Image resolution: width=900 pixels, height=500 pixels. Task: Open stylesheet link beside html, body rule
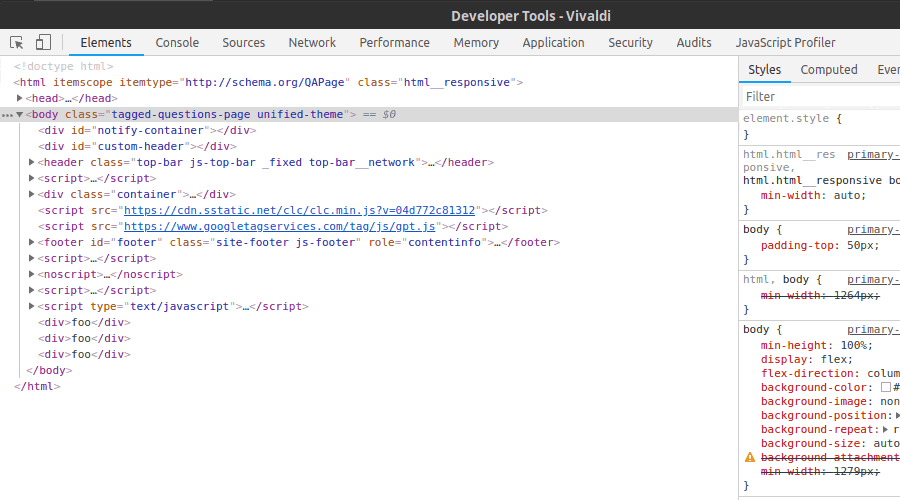pos(873,280)
